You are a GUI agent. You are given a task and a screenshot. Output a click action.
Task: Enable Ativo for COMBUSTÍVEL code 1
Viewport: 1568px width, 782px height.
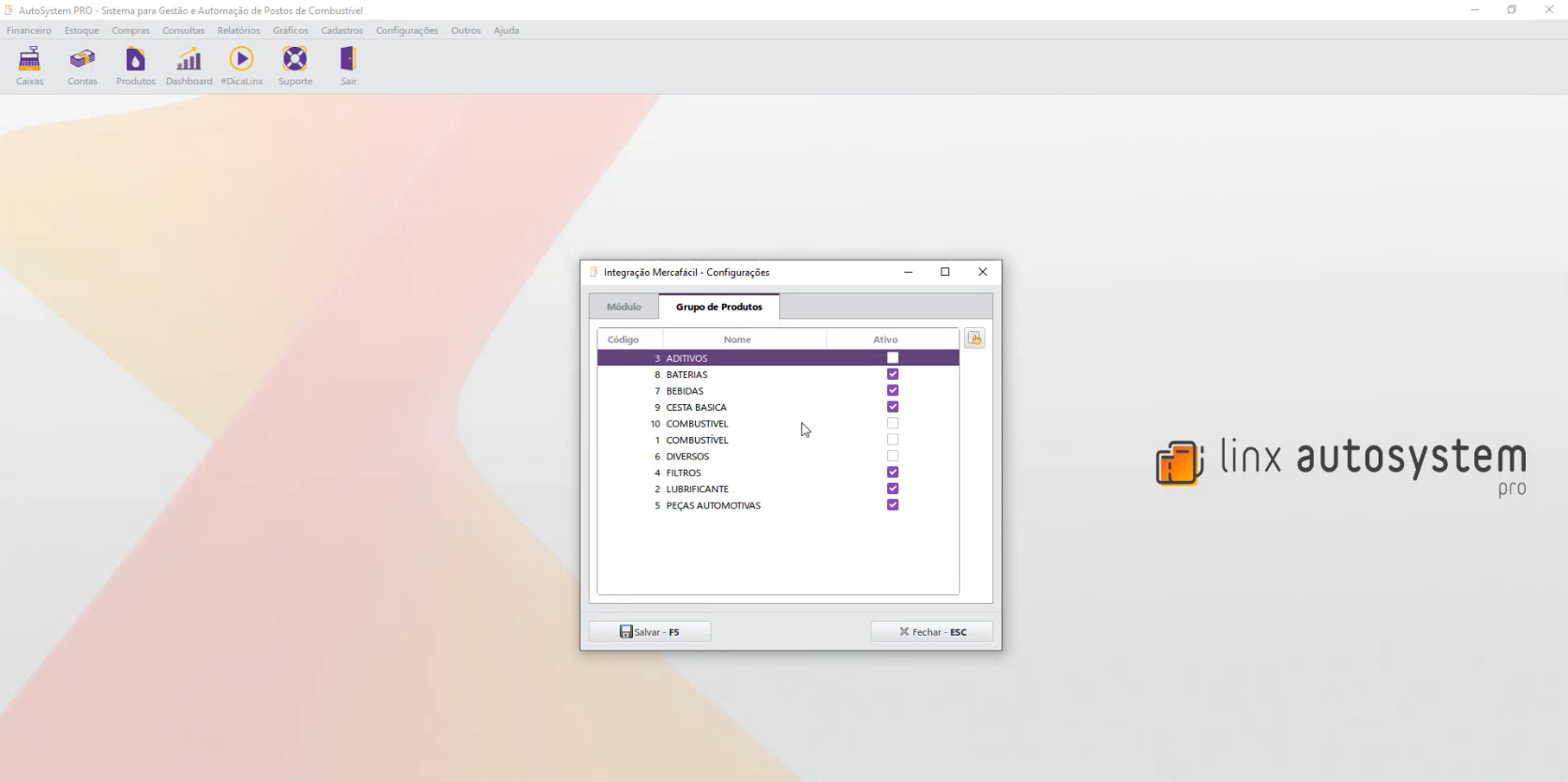click(893, 440)
